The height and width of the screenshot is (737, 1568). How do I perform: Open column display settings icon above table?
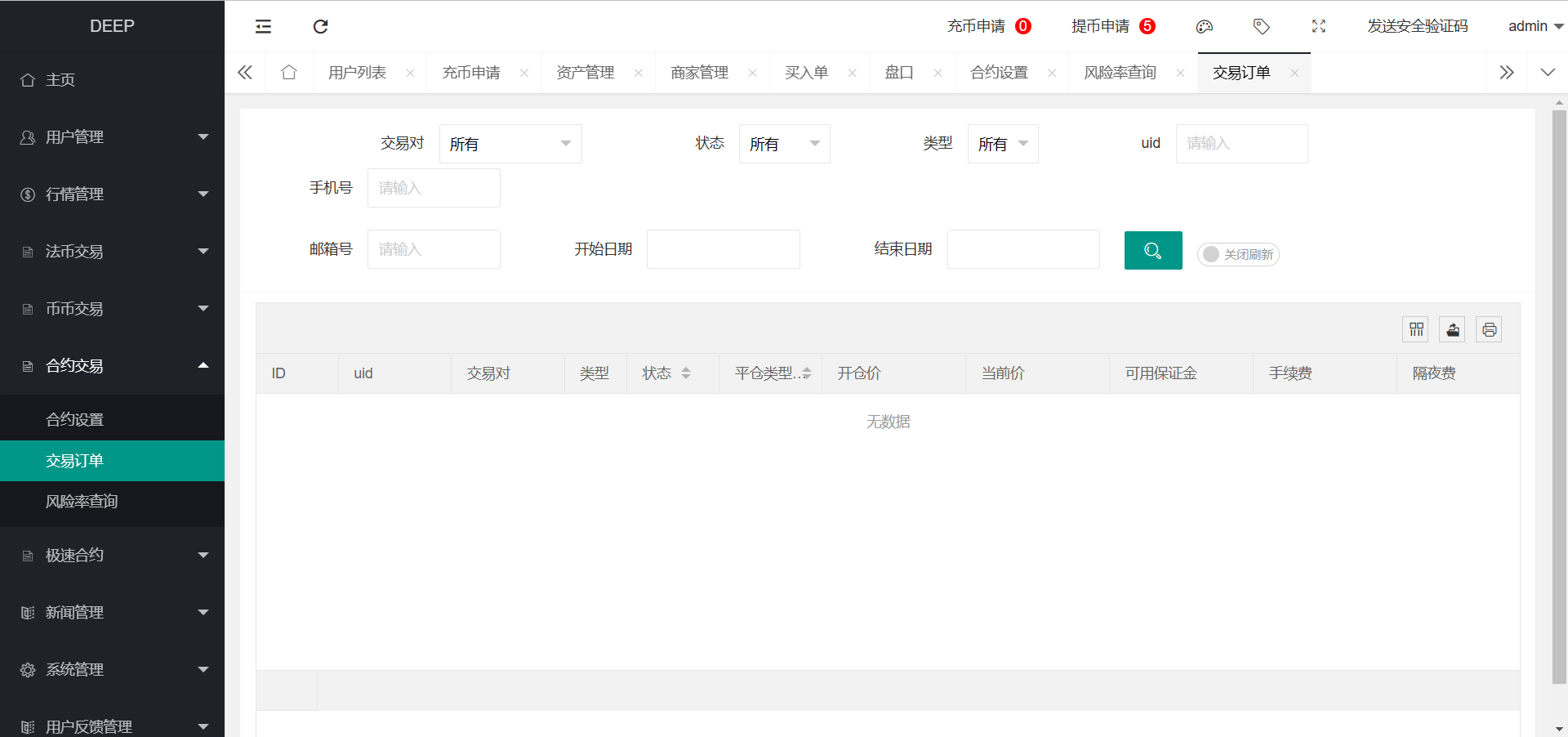(1416, 329)
